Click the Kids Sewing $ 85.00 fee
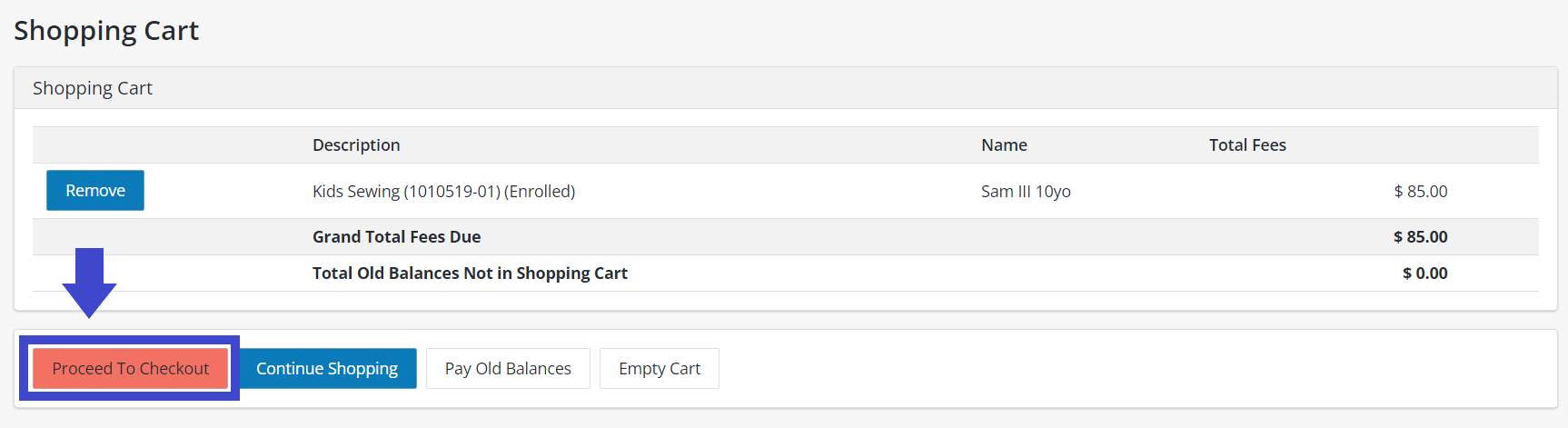This screenshot has height=428, width=1568. [x=1420, y=192]
